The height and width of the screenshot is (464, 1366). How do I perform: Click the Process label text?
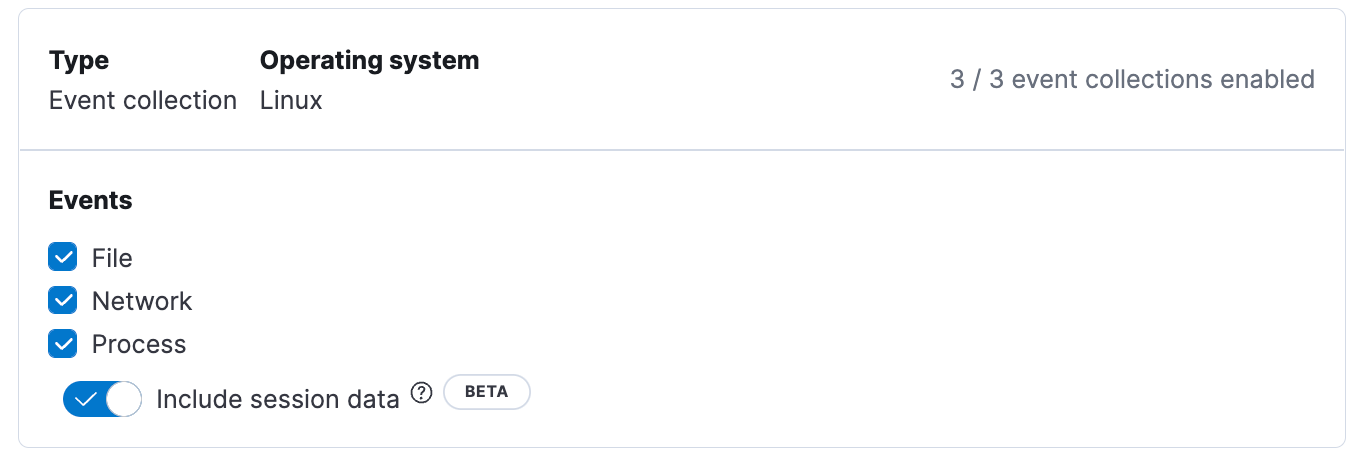pos(139,344)
